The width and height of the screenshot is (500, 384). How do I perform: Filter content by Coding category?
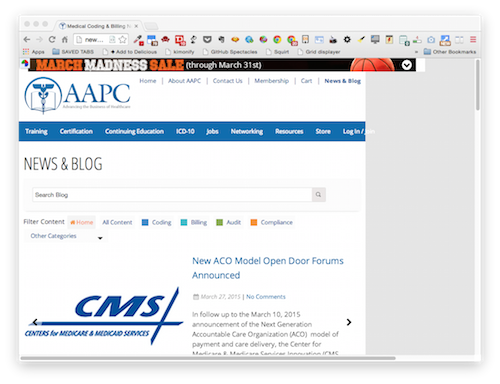tap(156, 222)
